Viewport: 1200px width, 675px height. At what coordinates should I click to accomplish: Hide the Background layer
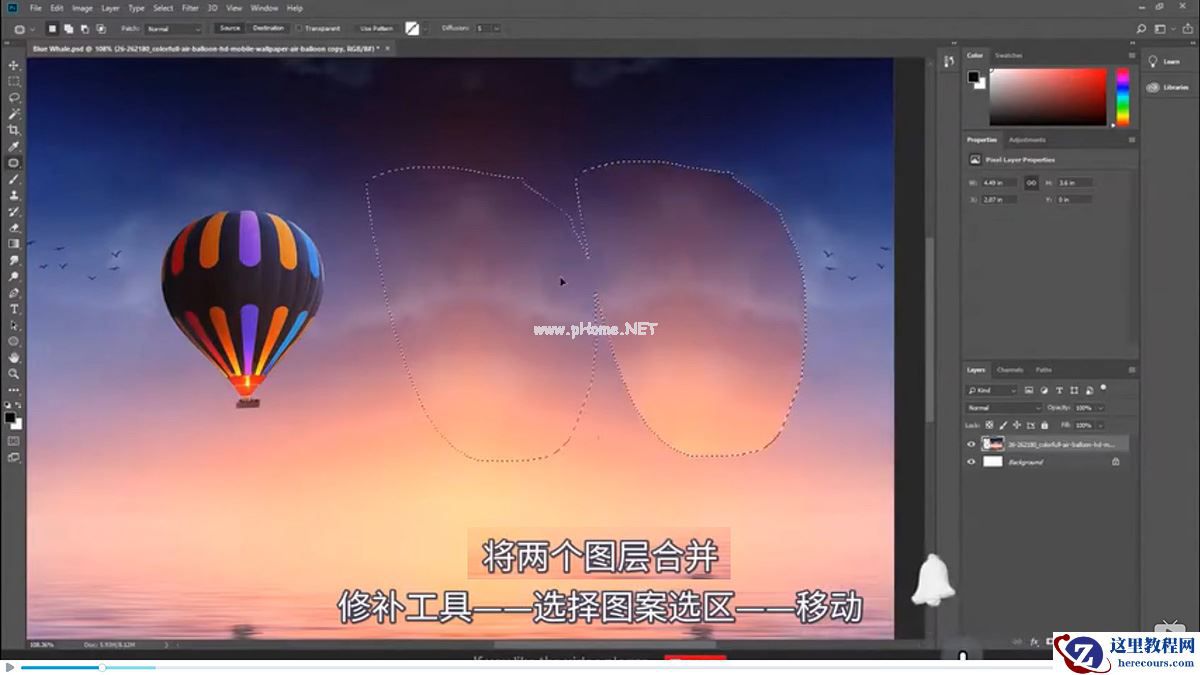[971, 462]
